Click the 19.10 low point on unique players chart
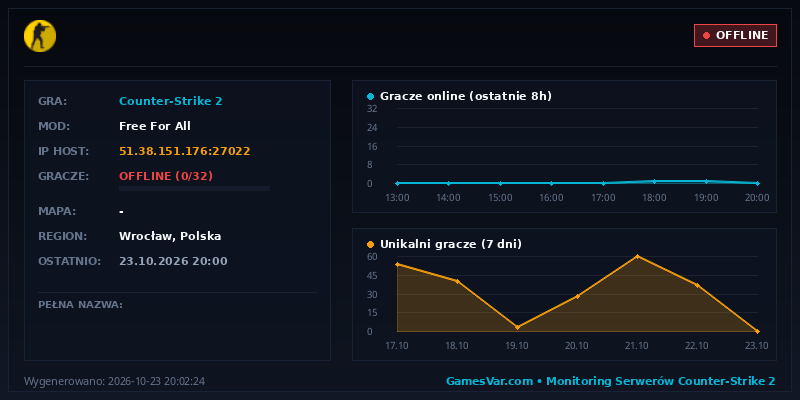Viewport: 800px width, 400px height. click(x=517, y=327)
